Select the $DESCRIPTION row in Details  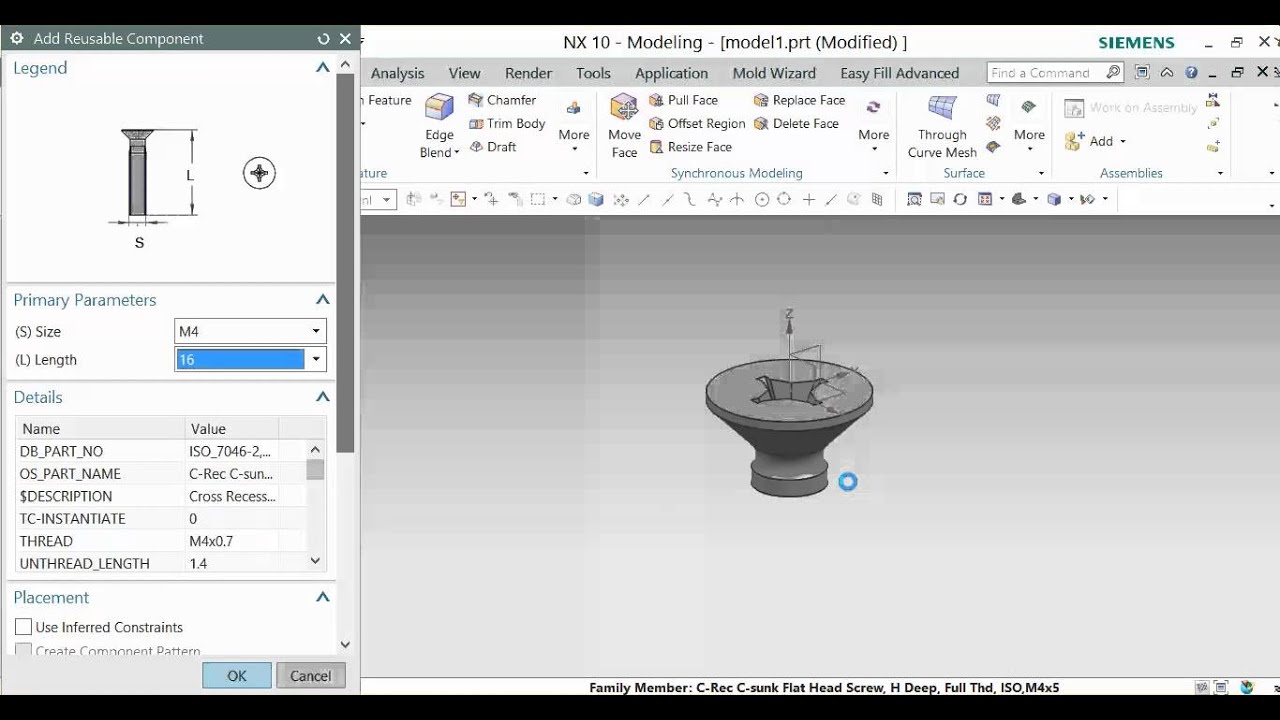[x=160, y=496]
